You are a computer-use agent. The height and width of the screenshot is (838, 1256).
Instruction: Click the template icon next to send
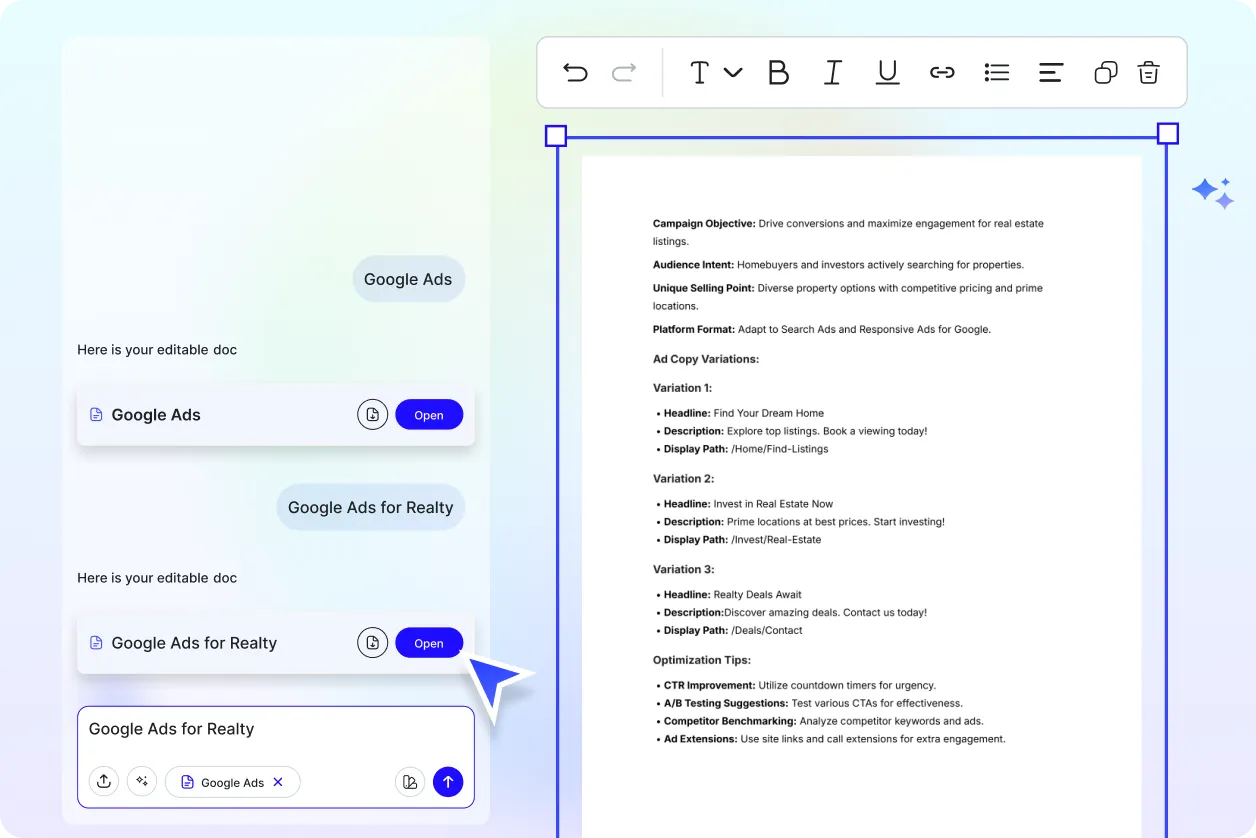410,782
